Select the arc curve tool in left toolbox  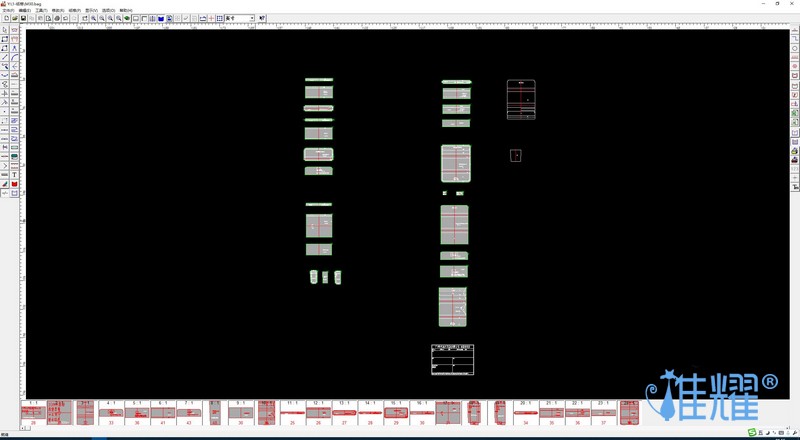pyautogui.click(x=14, y=57)
